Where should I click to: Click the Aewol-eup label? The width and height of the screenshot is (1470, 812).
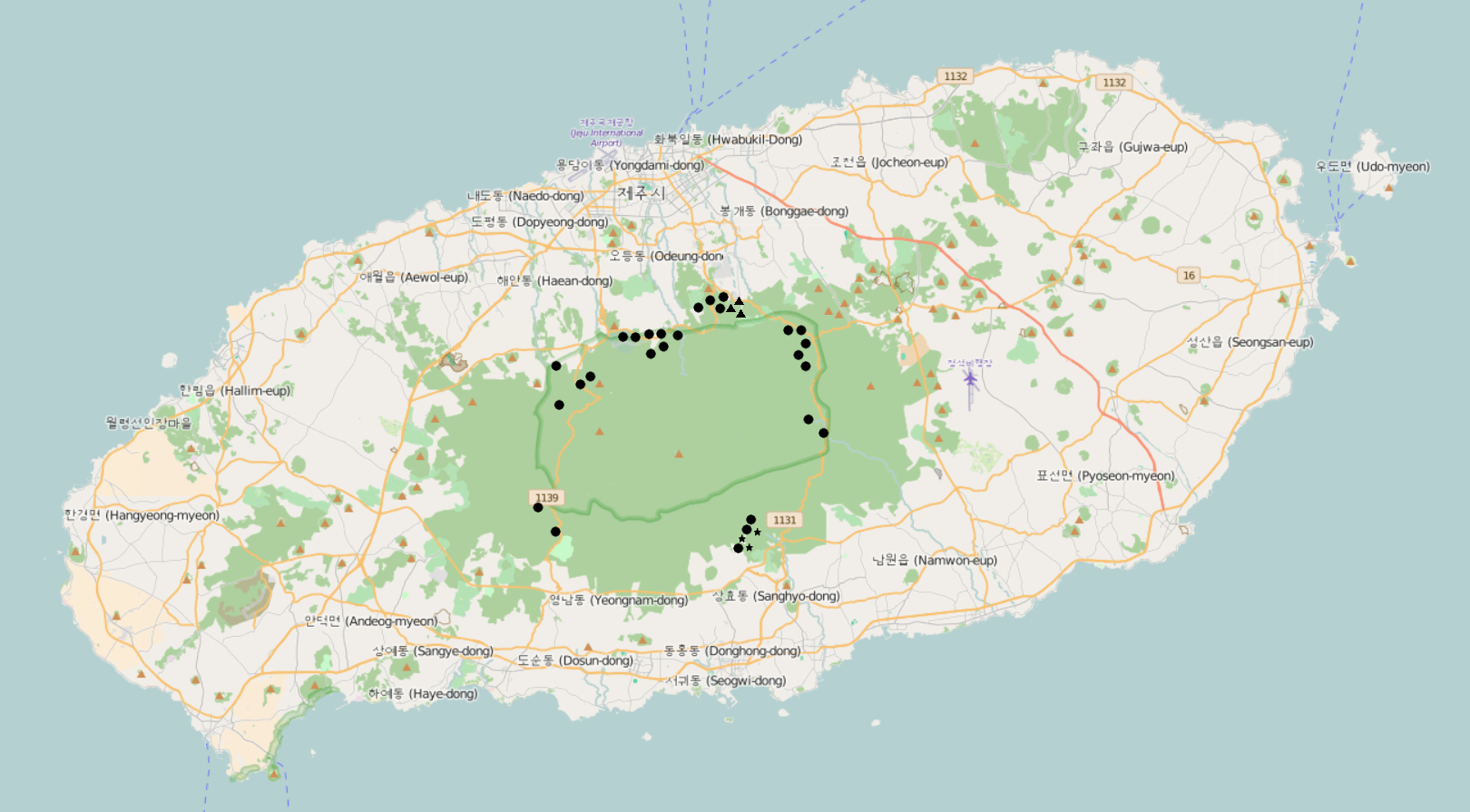pos(414,277)
